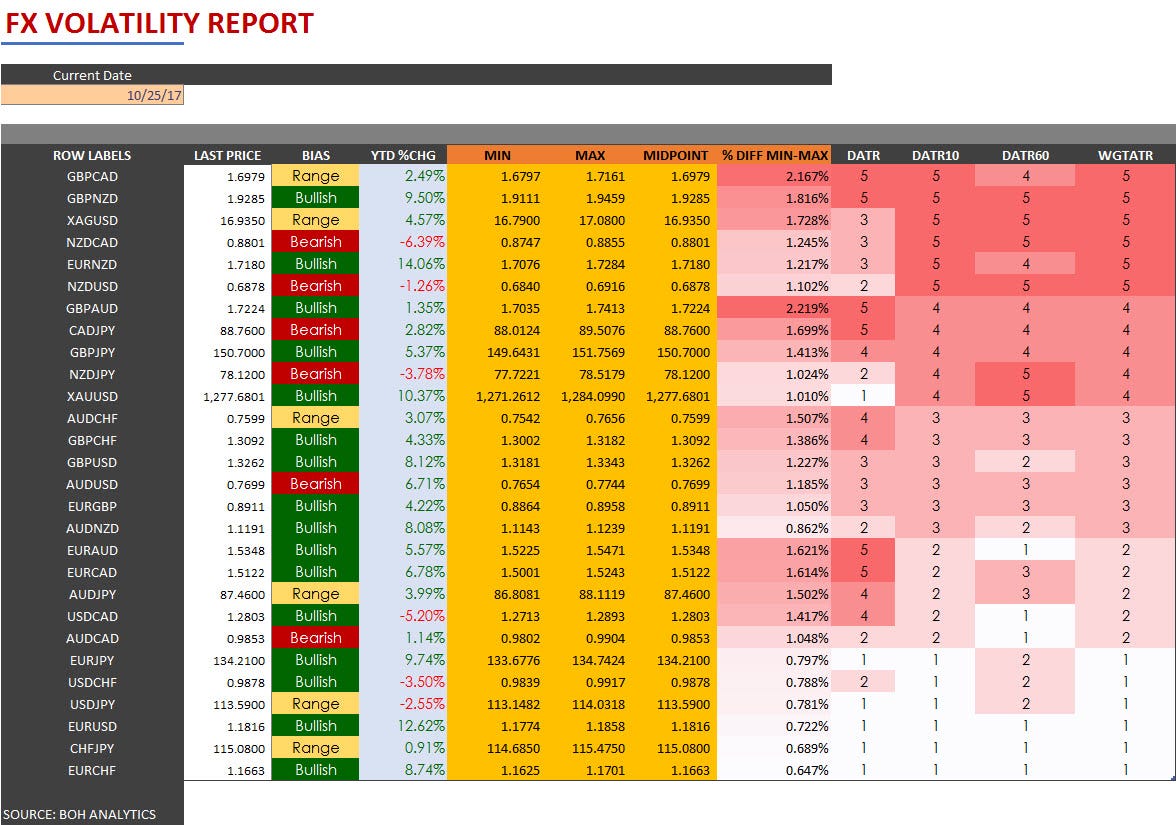Image resolution: width=1176 pixels, height=825 pixels.
Task: Select the AUDUSD row label
Action: [92, 484]
